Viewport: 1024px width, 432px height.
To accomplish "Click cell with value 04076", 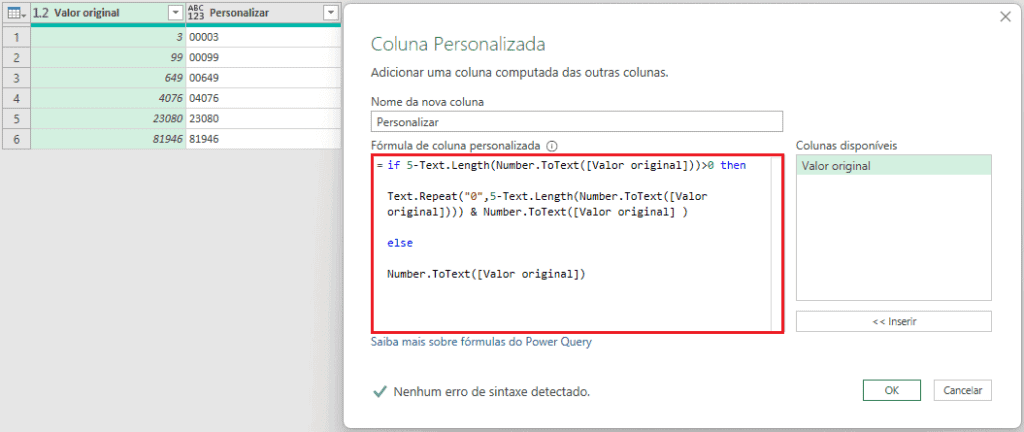I will [x=263, y=98].
